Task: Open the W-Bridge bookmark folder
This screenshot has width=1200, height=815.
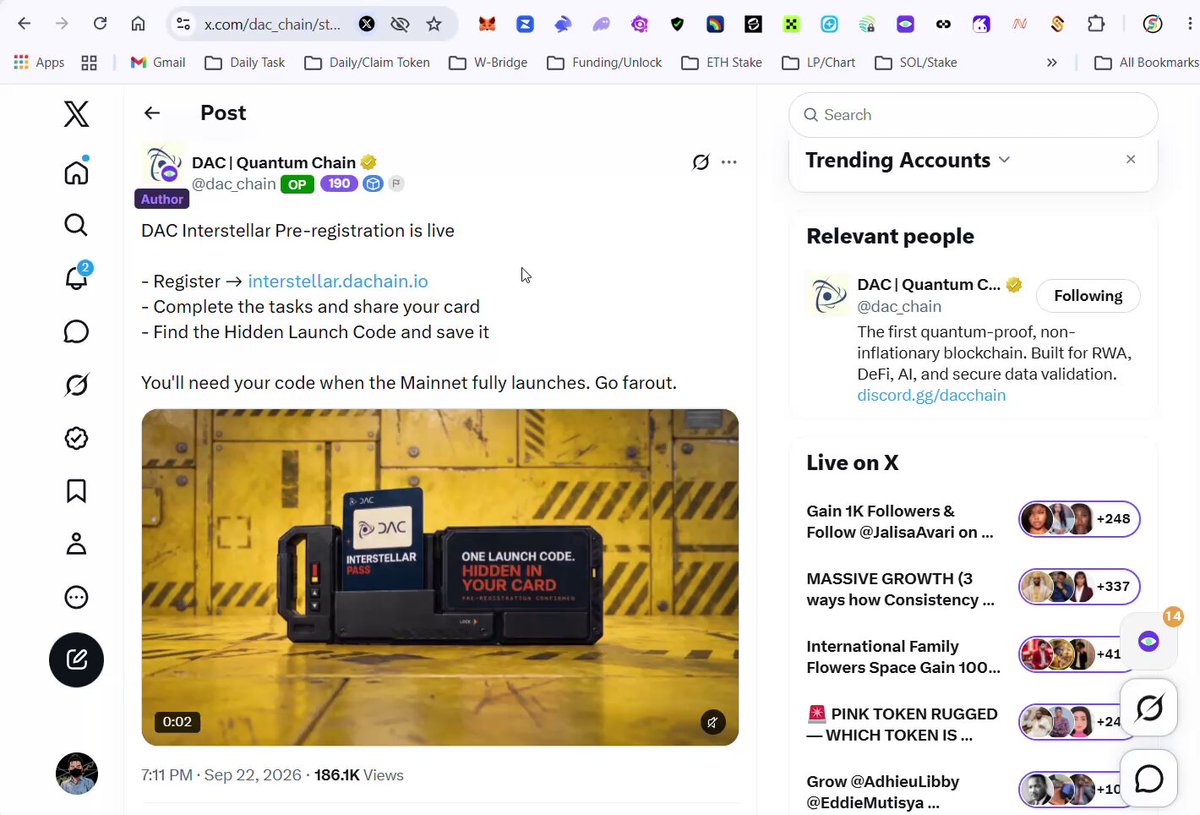Action: [488, 62]
